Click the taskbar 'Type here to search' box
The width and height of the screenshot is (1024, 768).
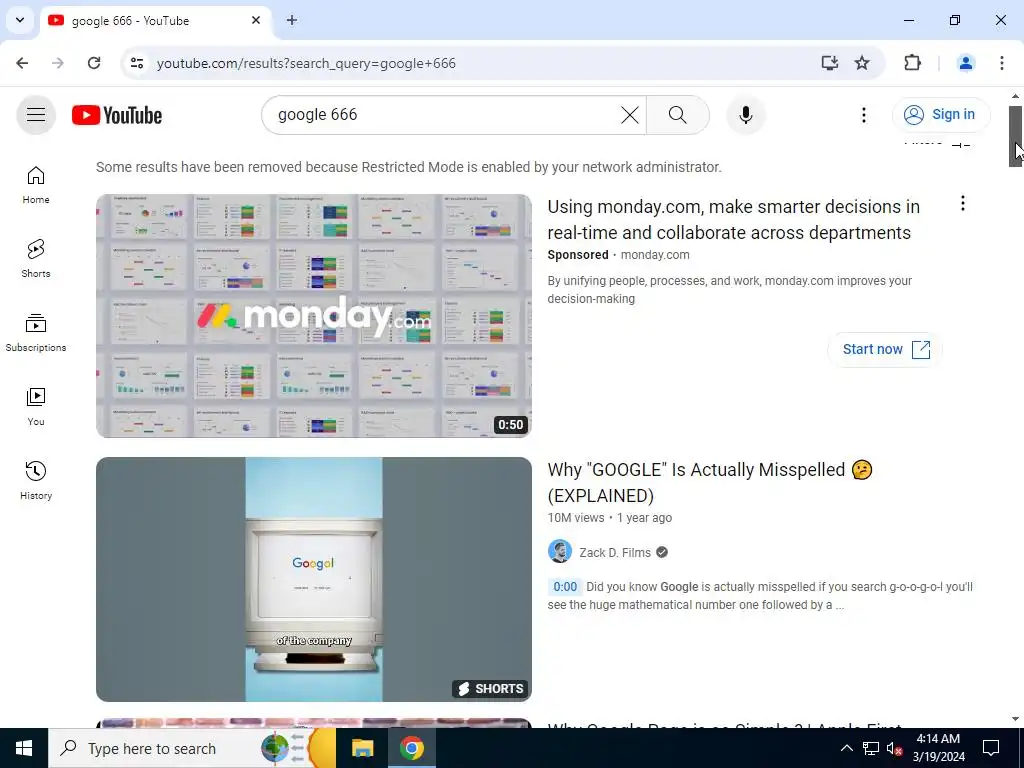192,748
